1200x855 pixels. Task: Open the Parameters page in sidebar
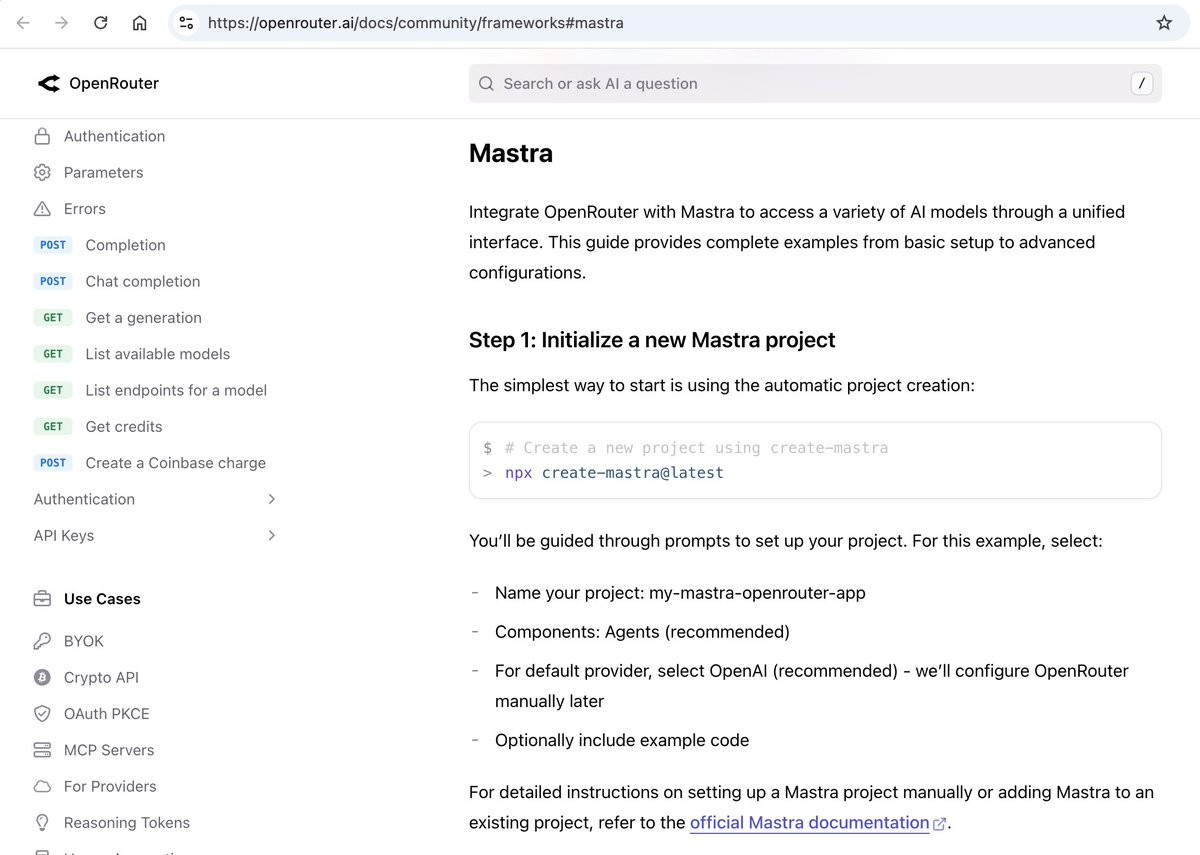coord(103,172)
